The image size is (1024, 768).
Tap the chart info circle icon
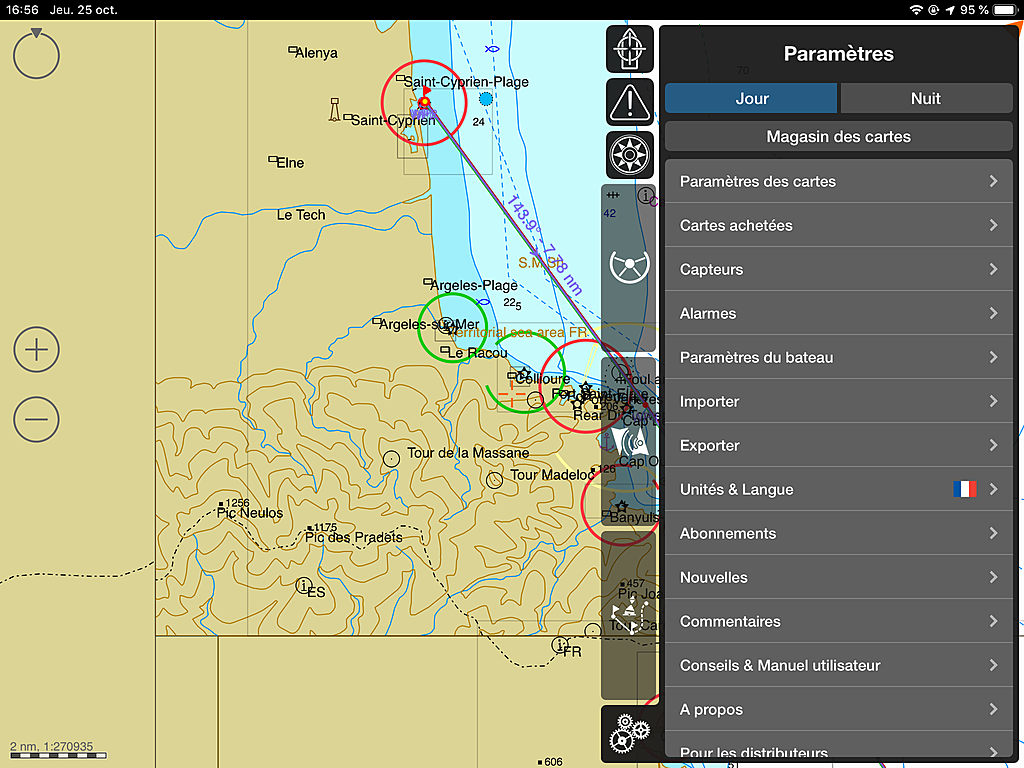[646, 195]
